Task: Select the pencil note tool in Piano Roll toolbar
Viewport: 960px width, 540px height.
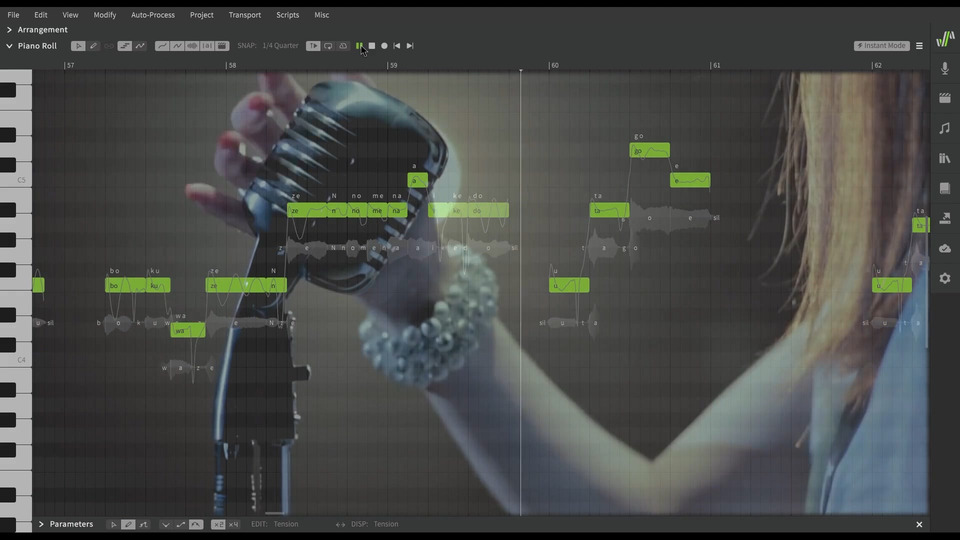Action: tap(94, 46)
